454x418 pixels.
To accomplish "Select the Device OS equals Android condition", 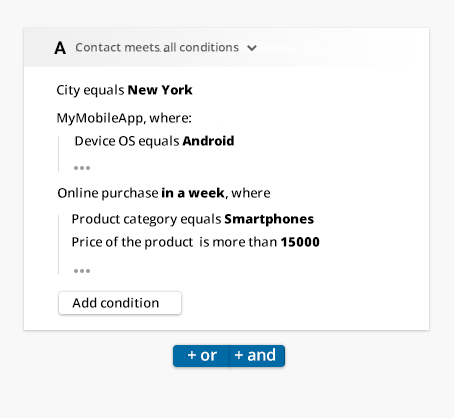I will click(x=154, y=141).
